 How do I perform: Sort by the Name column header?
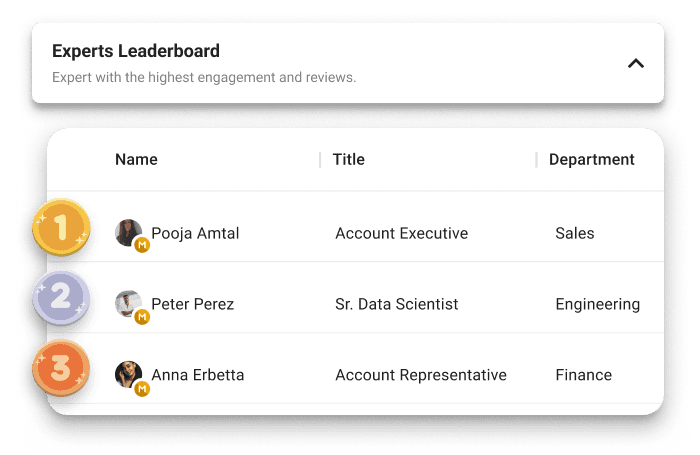point(136,159)
